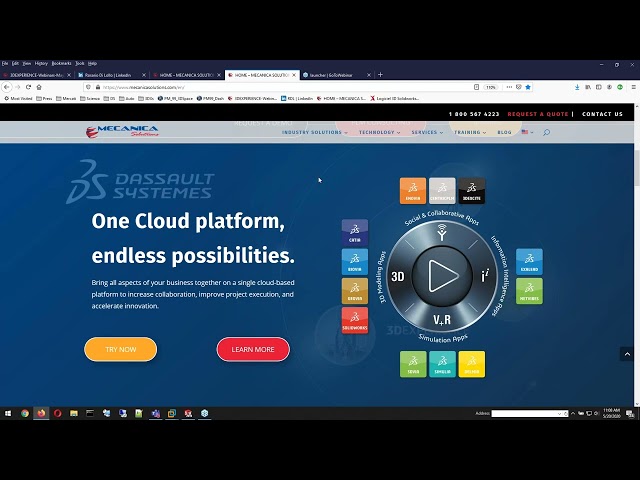Screen dimensions: 640x480
Task: Go to the Firefox home page
Action: coord(39,87)
